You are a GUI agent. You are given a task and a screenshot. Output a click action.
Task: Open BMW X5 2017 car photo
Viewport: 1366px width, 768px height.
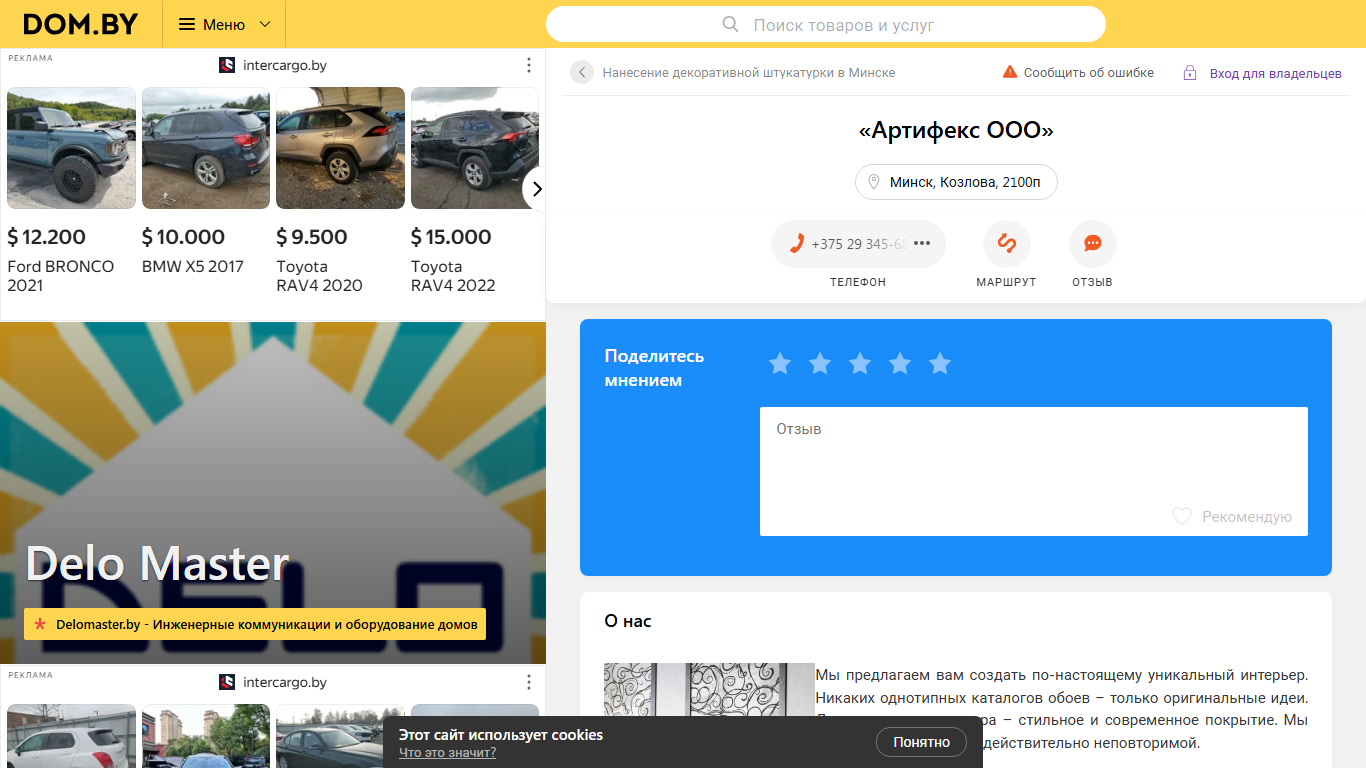point(206,148)
